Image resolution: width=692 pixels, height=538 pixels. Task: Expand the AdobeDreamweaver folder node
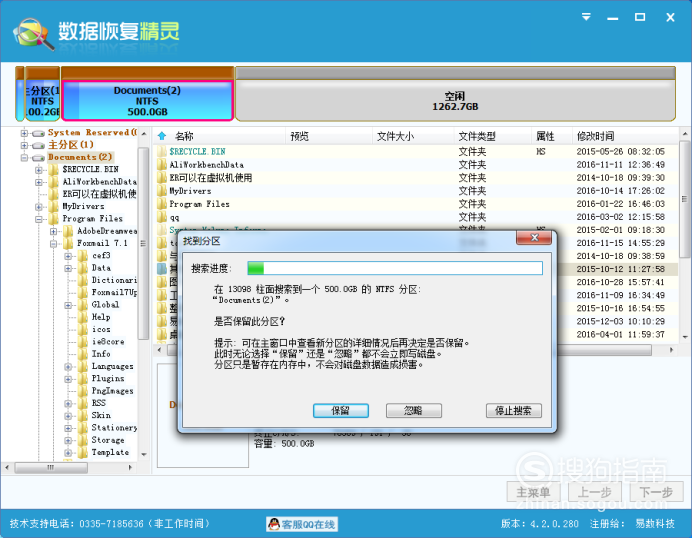click(x=53, y=231)
